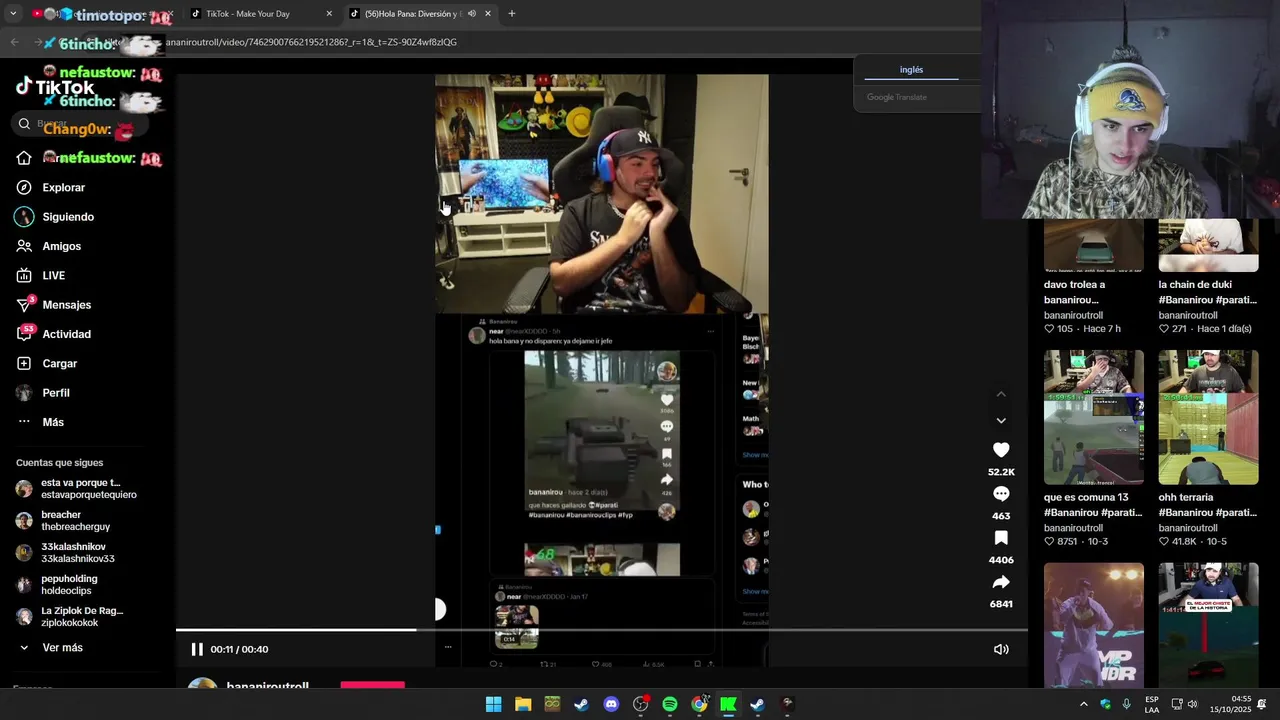
Task: Click the browser back arrow
Action: [14, 42]
